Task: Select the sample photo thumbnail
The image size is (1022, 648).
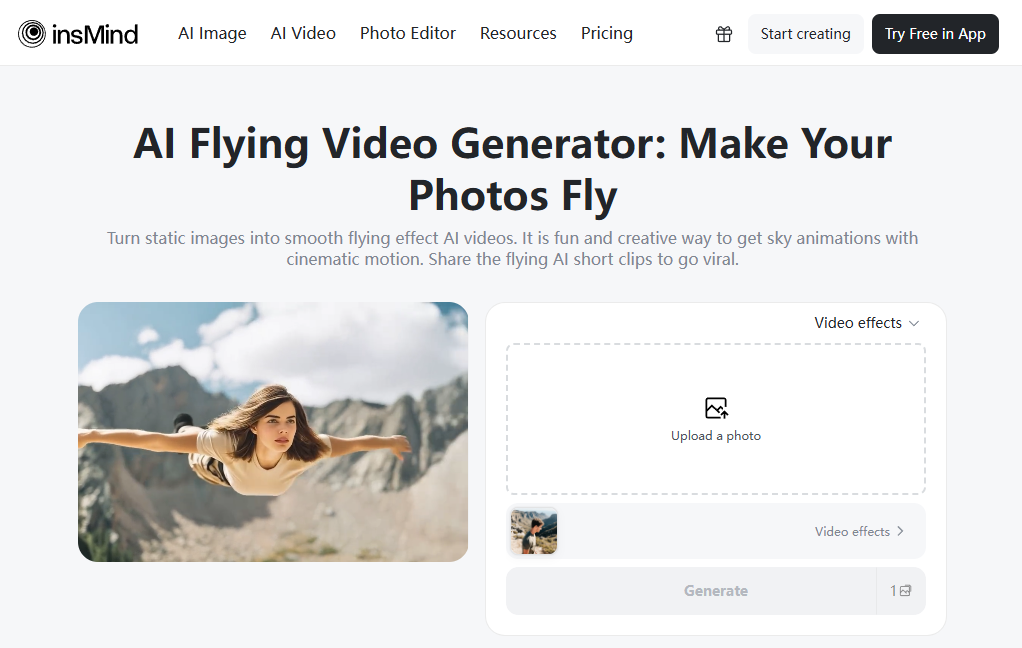Action: click(533, 531)
